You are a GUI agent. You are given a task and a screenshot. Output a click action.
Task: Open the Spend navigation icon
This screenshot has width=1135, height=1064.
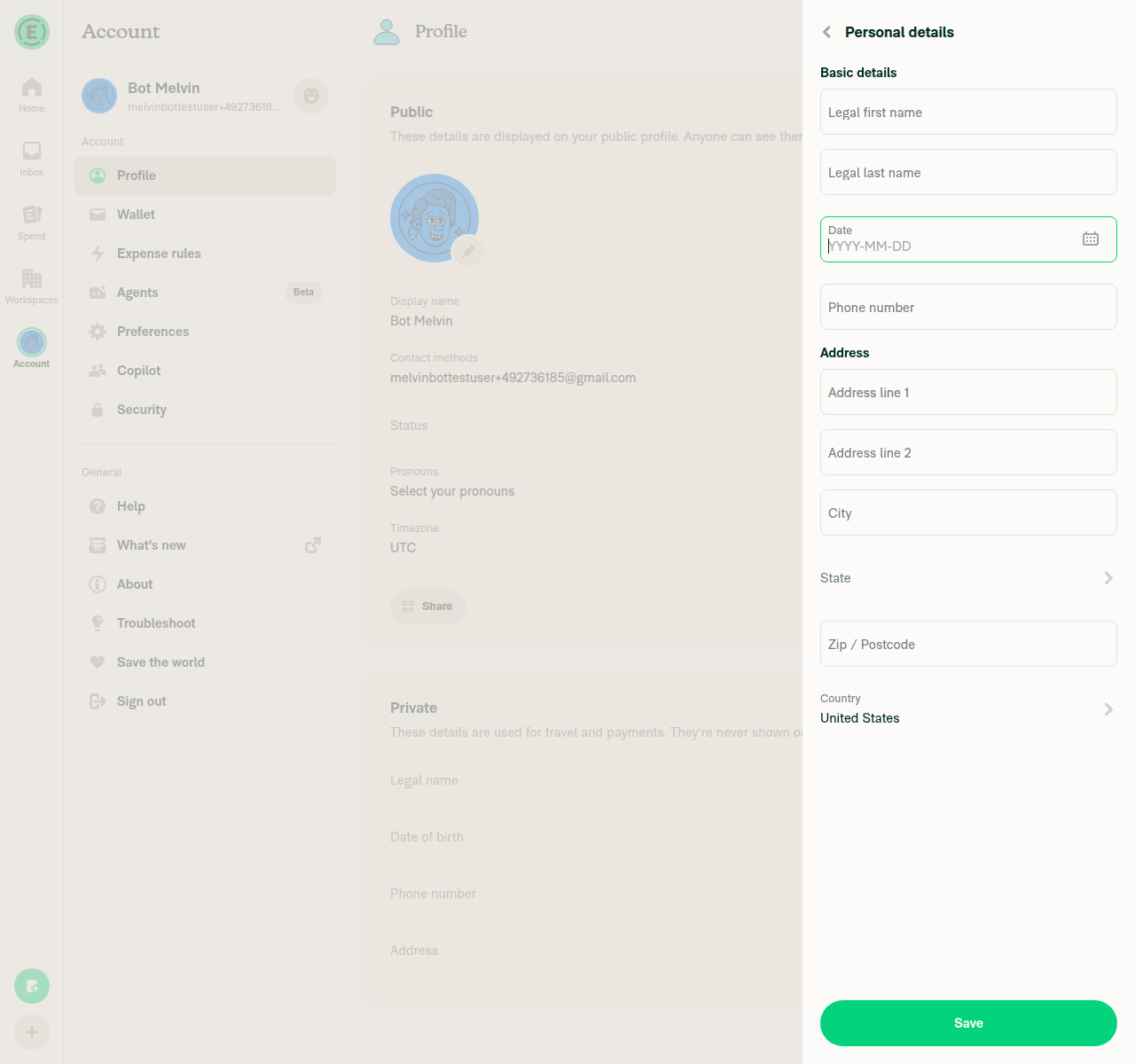pos(32,223)
